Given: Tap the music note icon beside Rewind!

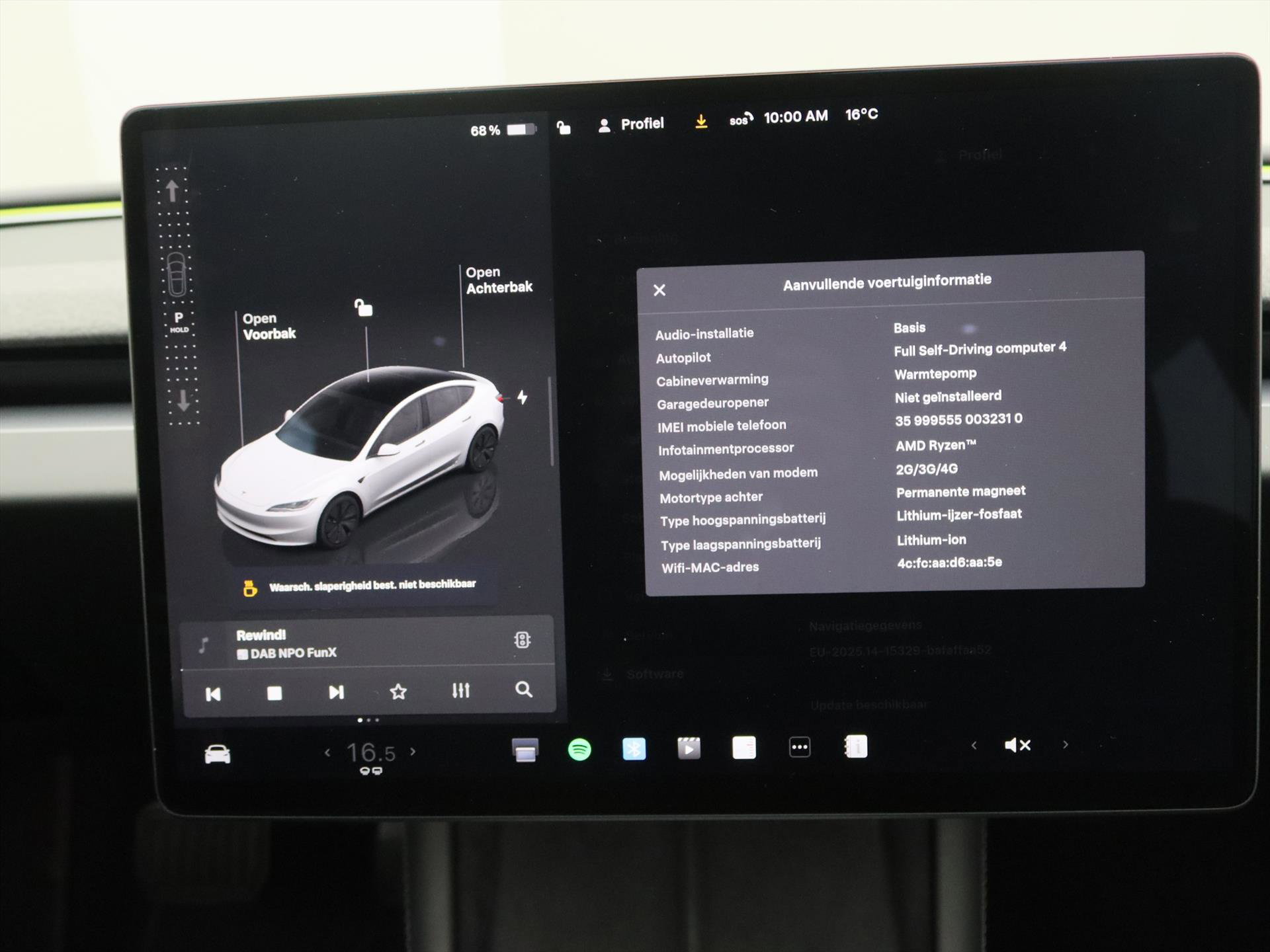Looking at the screenshot, I should 204,645.
